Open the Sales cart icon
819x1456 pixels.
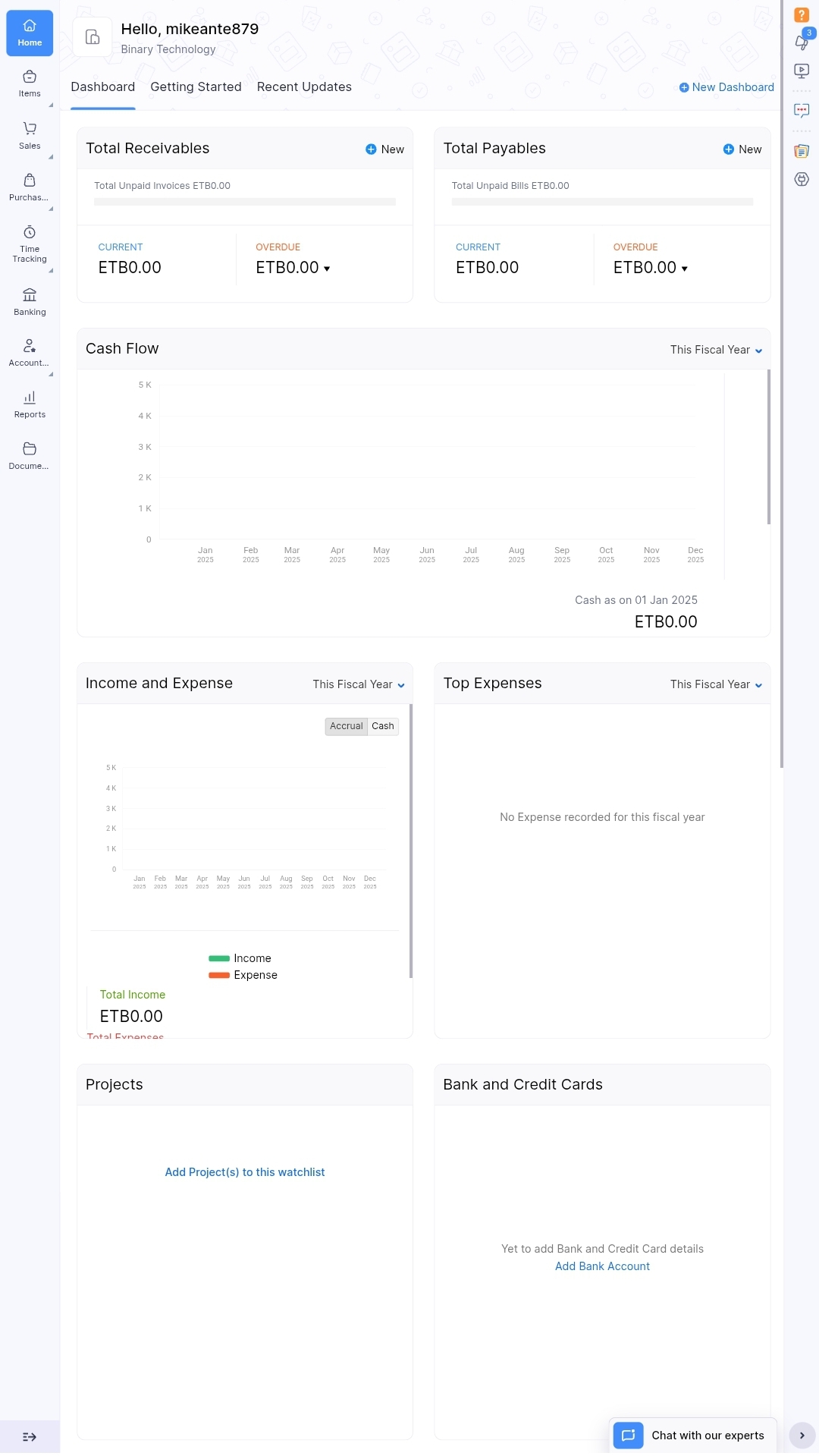tap(30, 135)
